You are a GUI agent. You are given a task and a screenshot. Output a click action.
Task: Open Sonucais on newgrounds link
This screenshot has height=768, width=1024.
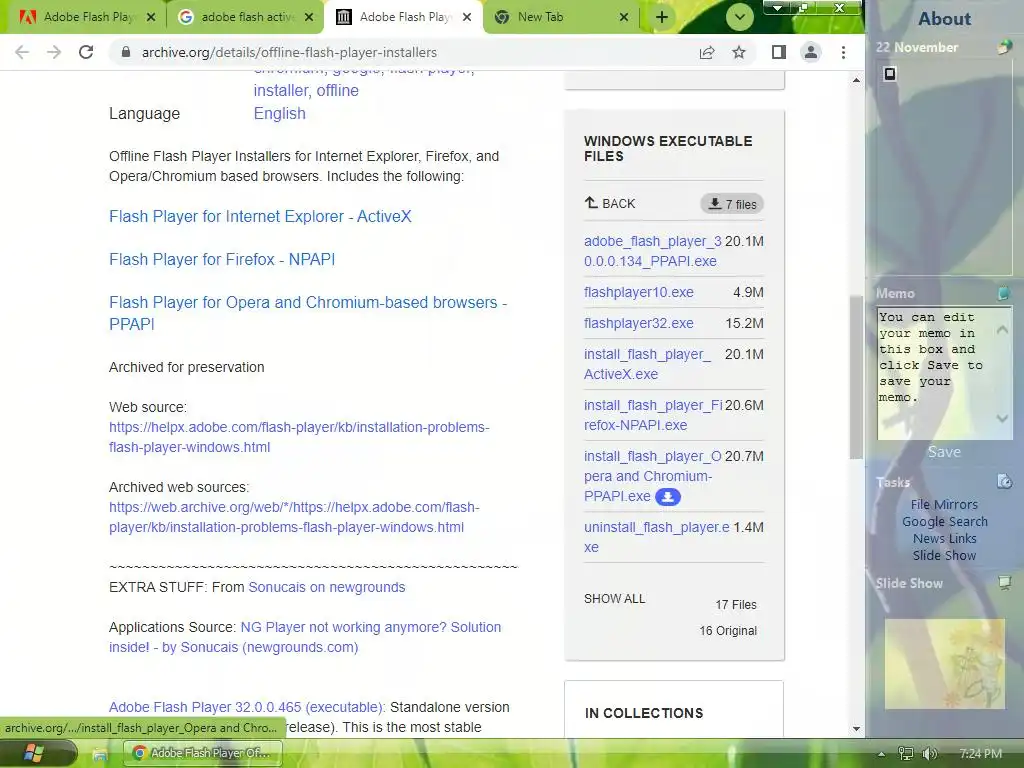click(327, 587)
